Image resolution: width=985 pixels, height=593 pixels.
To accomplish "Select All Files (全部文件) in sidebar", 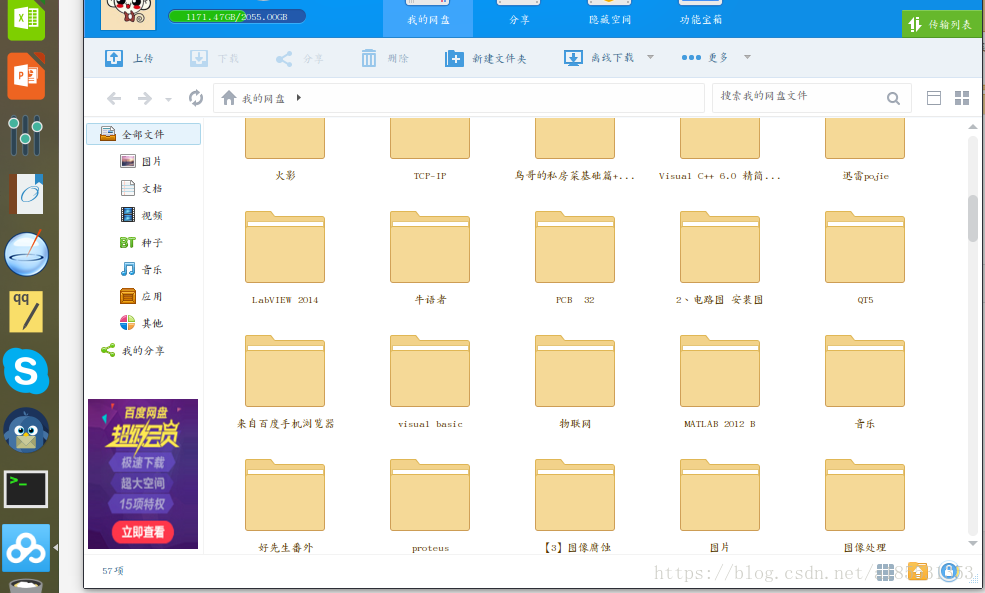I will tap(143, 134).
